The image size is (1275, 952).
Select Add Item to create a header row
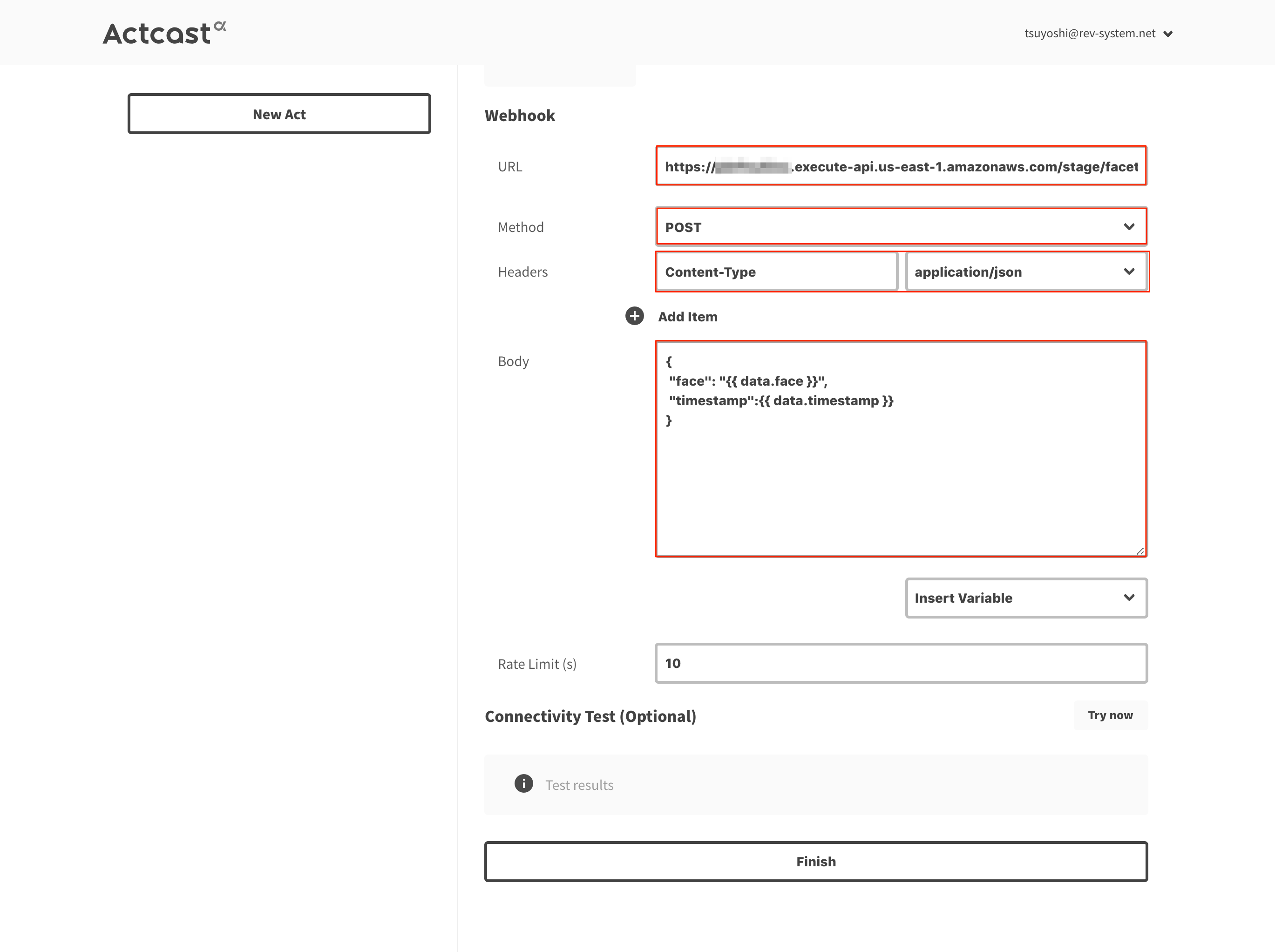click(x=688, y=316)
